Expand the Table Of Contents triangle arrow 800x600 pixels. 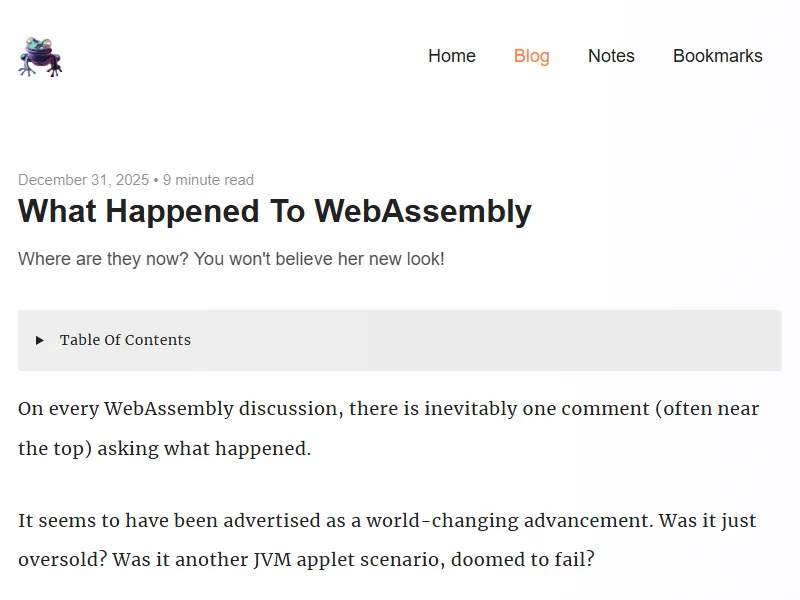click(x=40, y=340)
